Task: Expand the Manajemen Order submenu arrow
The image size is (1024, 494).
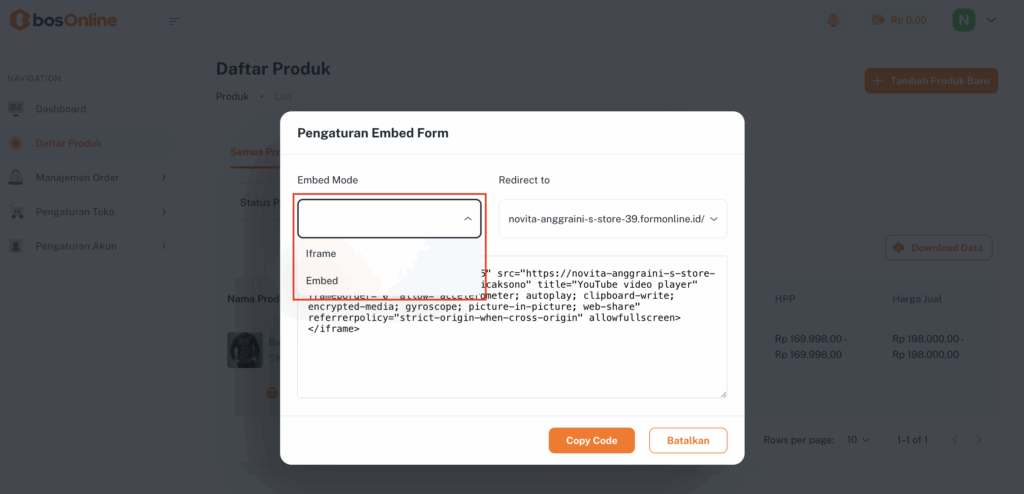Action: [x=163, y=178]
